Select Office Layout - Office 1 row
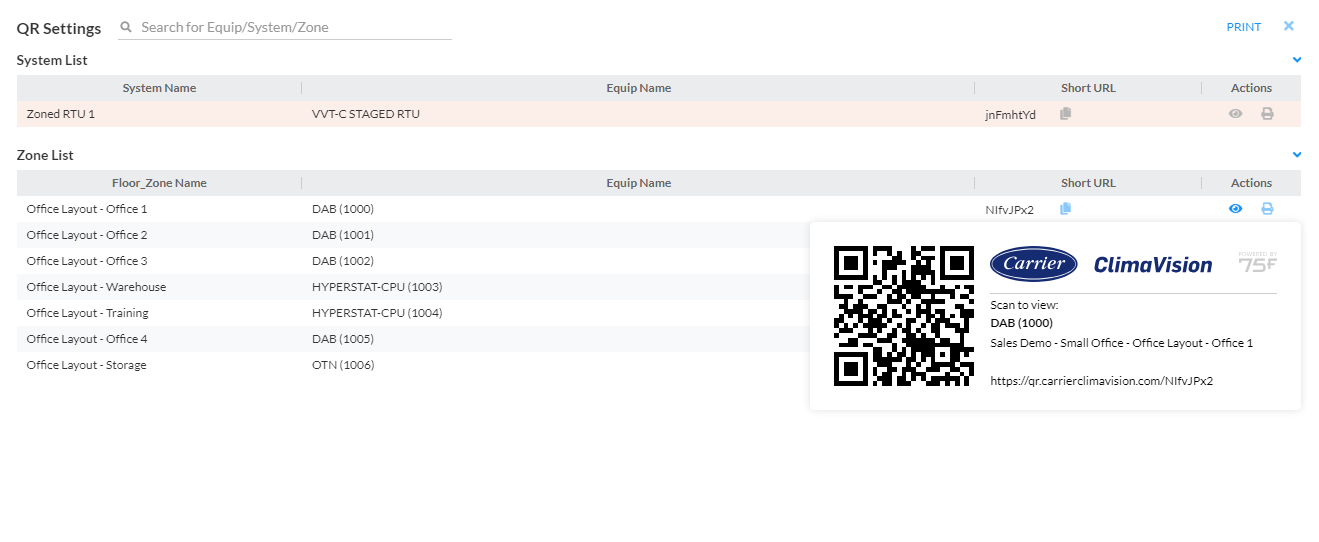The width and height of the screenshot is (1319, 542). coord(659,209)
